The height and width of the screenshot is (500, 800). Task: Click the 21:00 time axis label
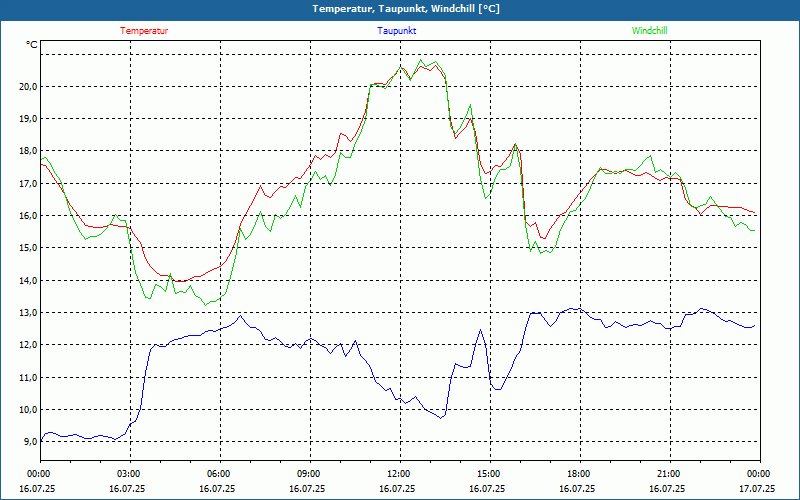tap(670, 474)
